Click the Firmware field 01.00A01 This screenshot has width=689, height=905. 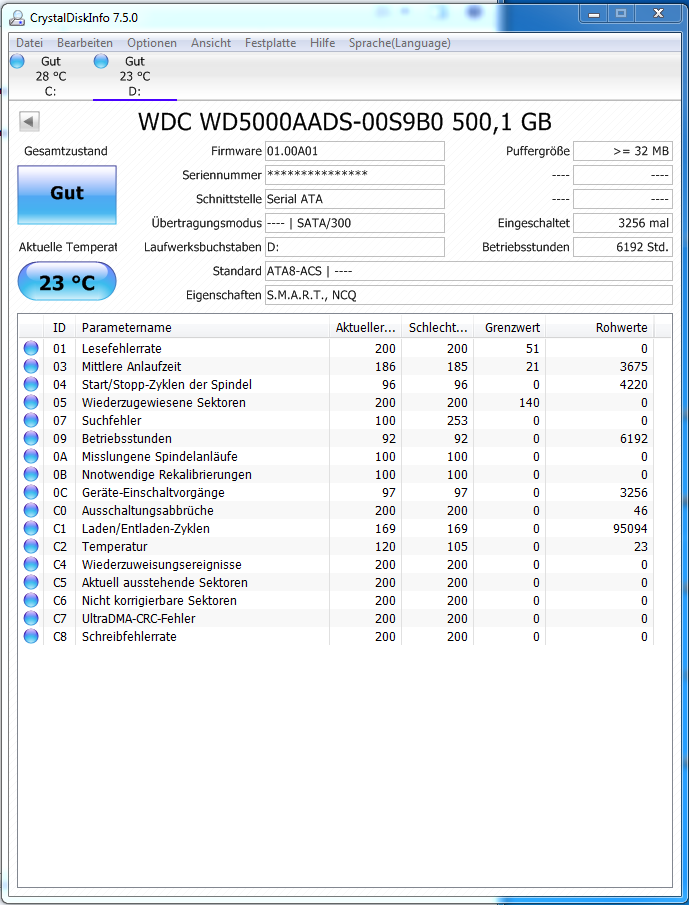point(355,151)
